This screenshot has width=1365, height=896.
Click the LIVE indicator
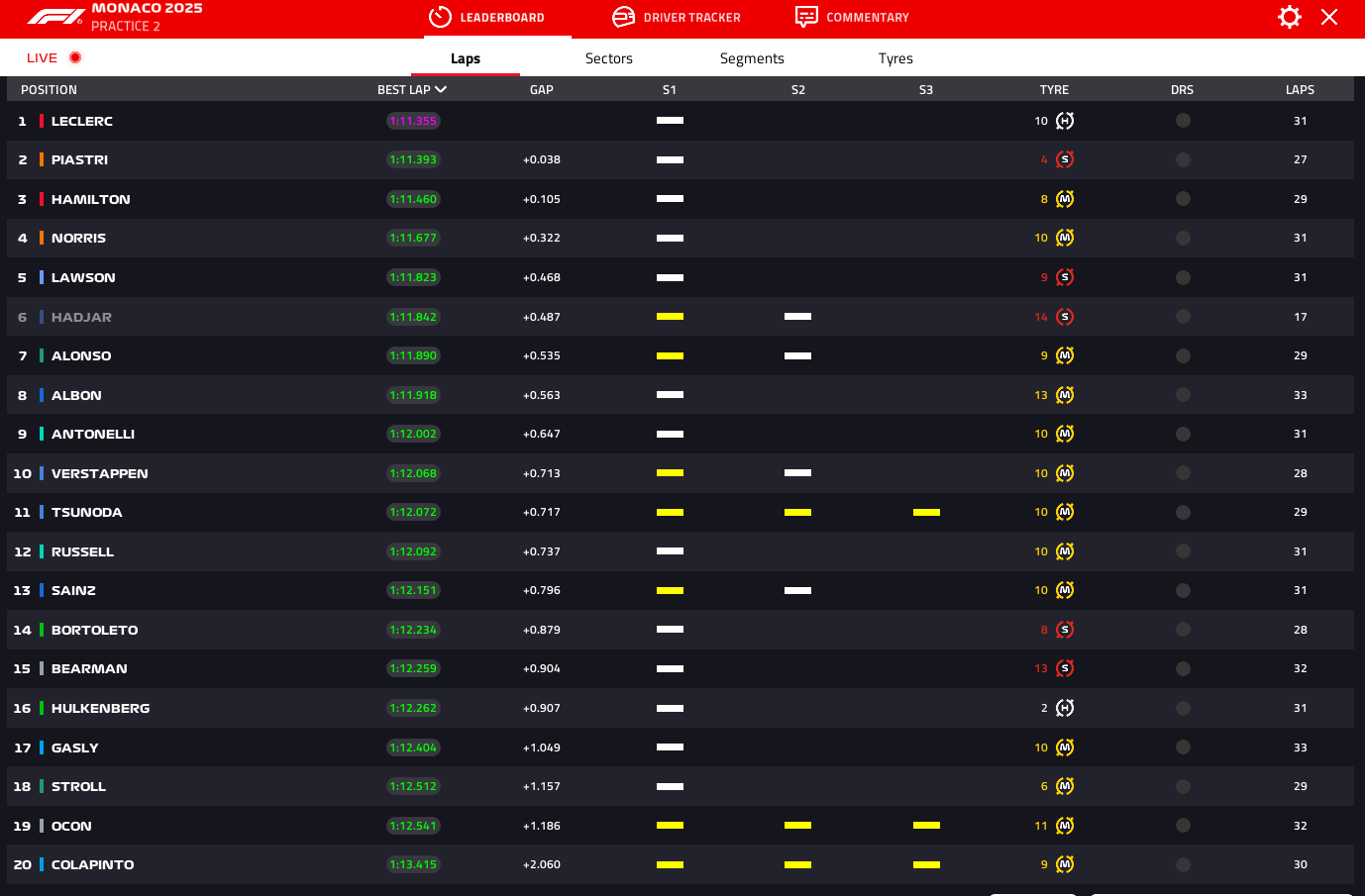pyautogui.click(x=53, y=57)
